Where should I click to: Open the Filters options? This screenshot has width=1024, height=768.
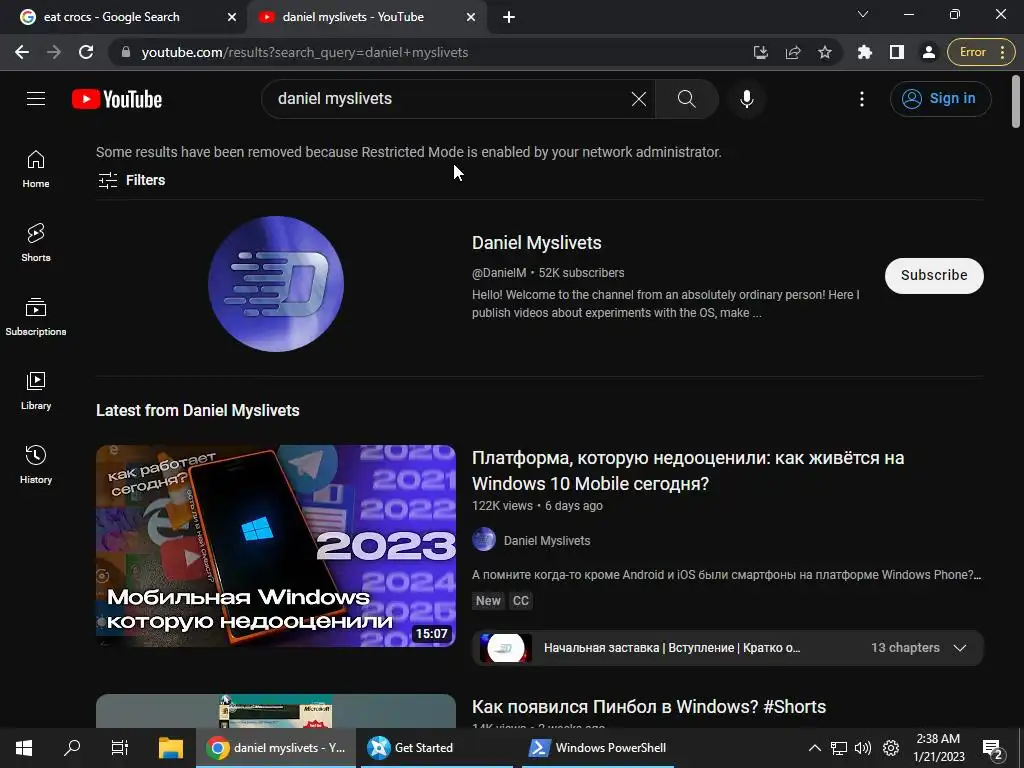131,180
